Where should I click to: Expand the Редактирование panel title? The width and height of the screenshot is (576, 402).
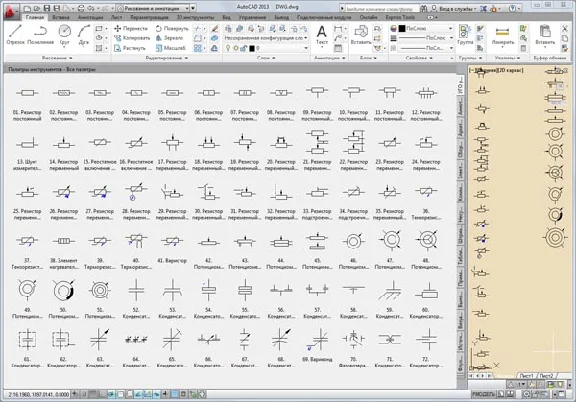pos(167,58)
